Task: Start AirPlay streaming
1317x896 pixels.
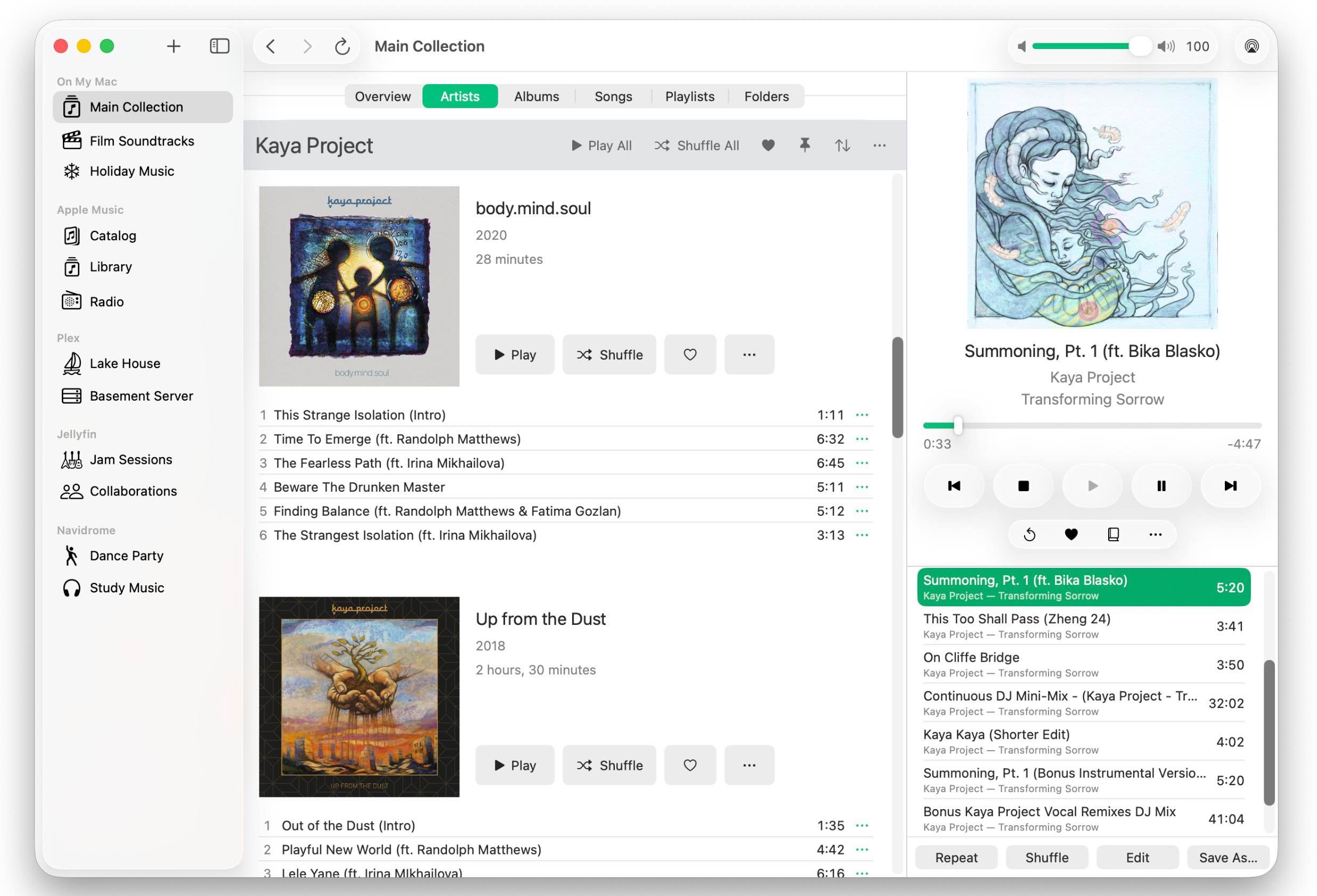Action: pyautogui.click(x=1252, y=46)
